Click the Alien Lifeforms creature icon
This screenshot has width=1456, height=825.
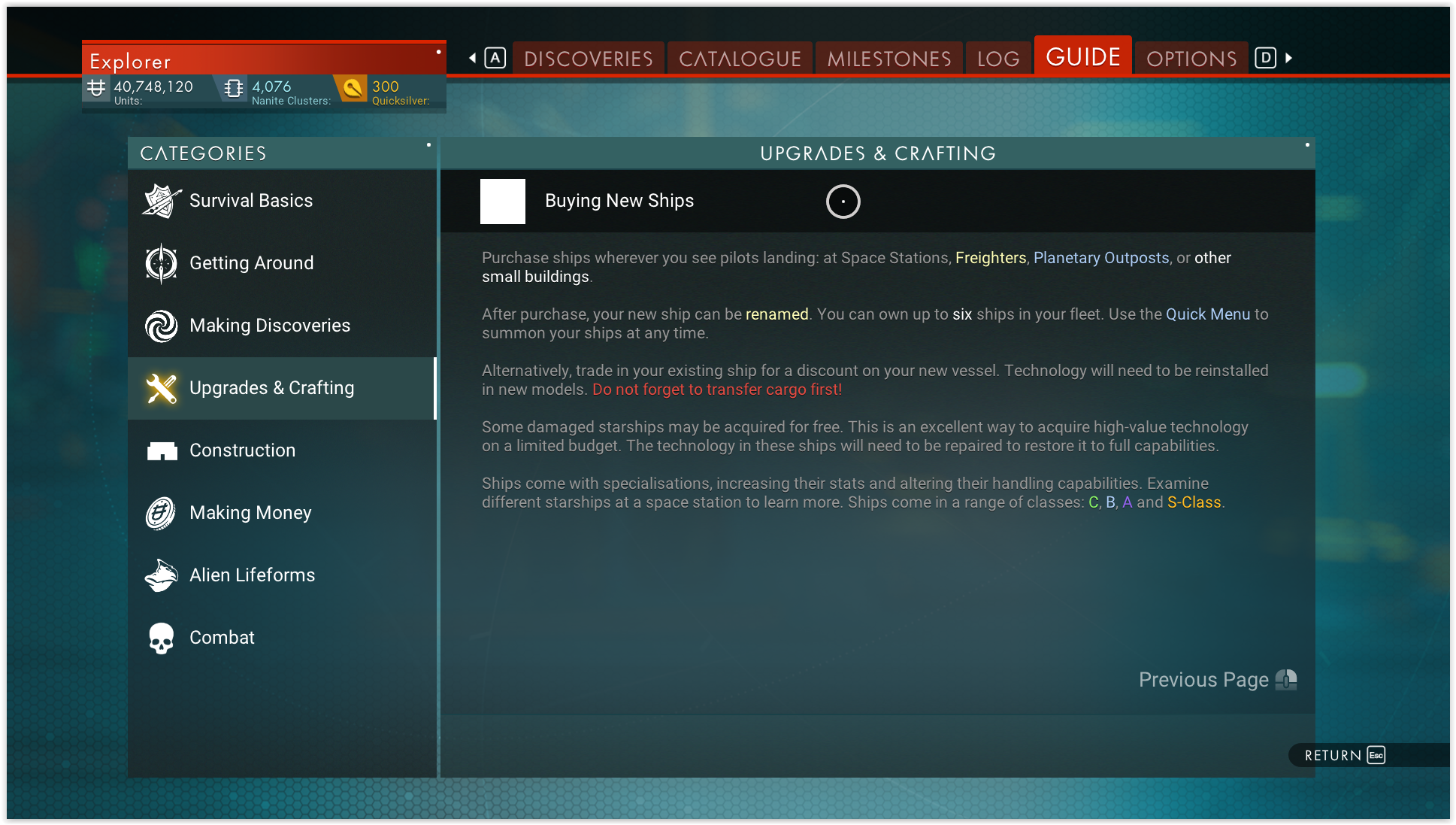pos(161,575)
